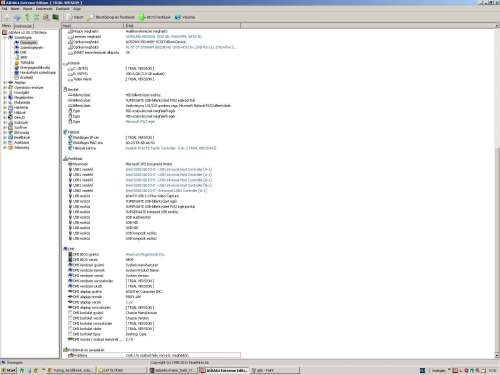Viewport: 500px width, 375px height.
Task: Open the Eszközök menu
Action: tap(63, 9)
